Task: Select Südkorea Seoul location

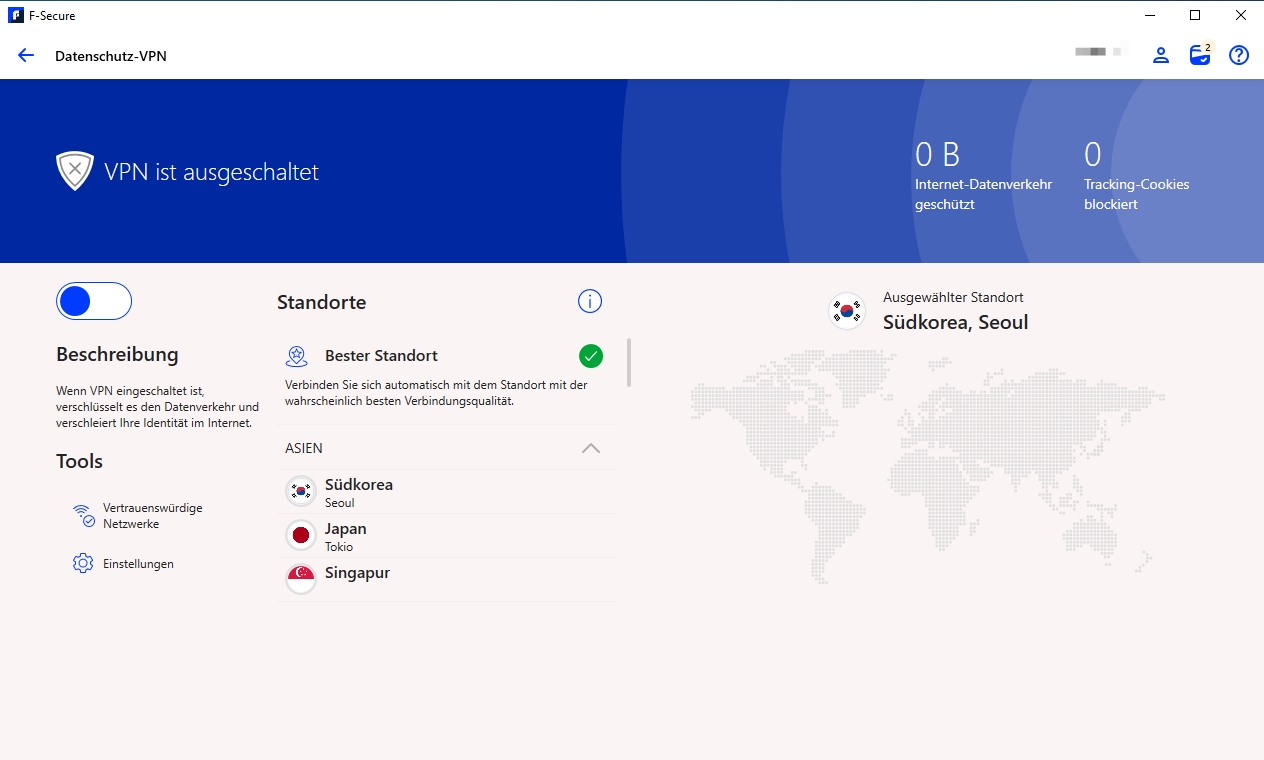Action: 359,492
